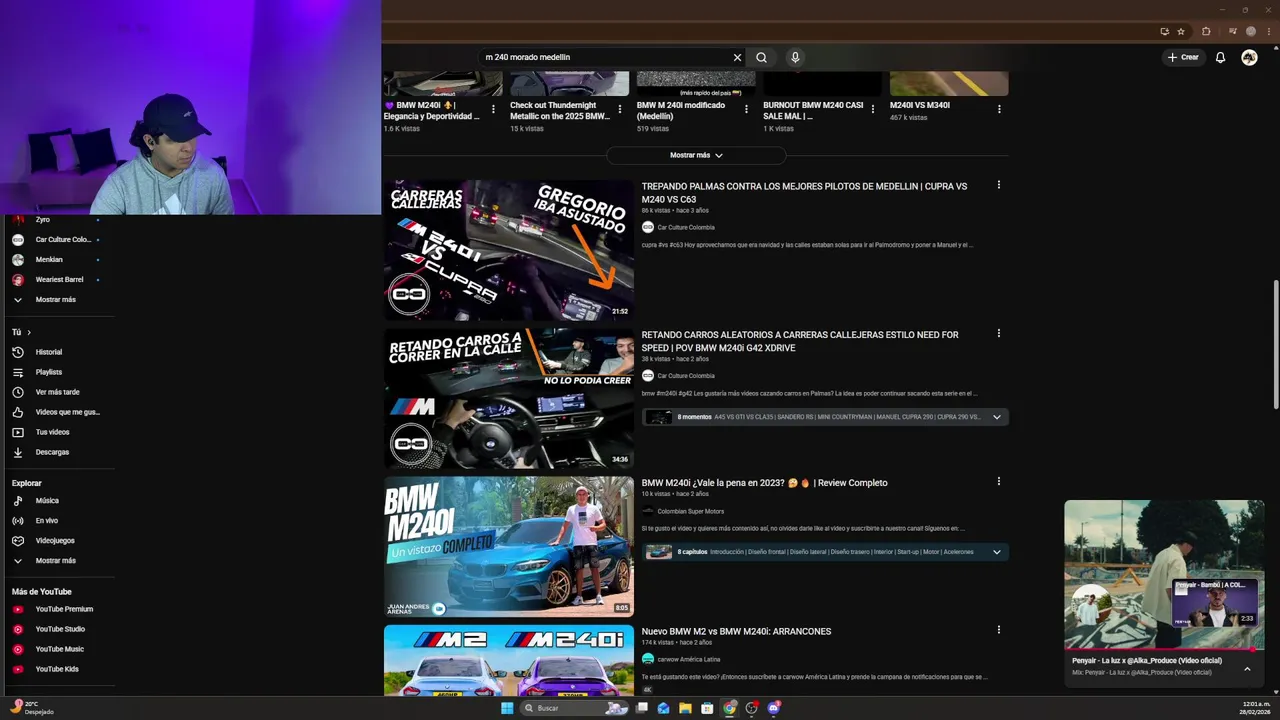Image resolution: width=1280 pixels, height=720 pixels.
Task: Open options for M240I VS M340I short
Action: 998,108
